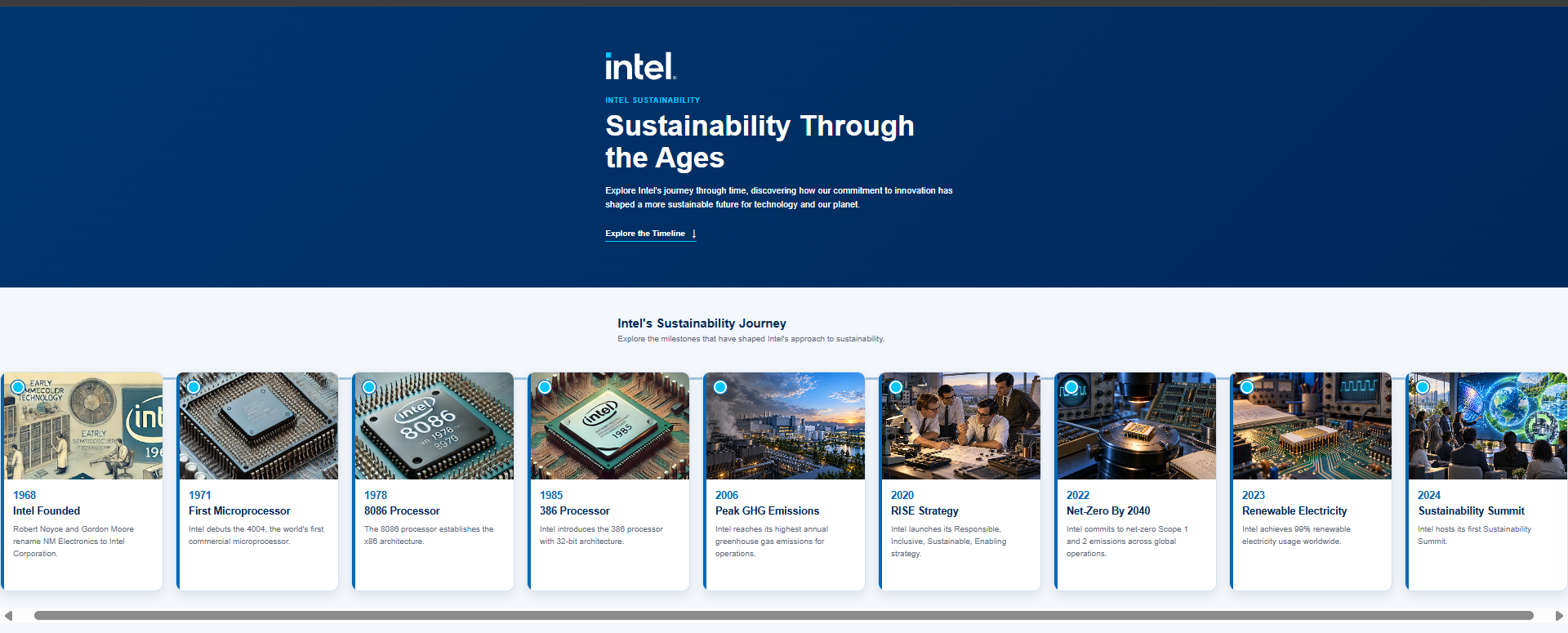Select the 2023 timeline marker dot
The height and width of the screenshot is (633, 1568).
point(1247,387)
